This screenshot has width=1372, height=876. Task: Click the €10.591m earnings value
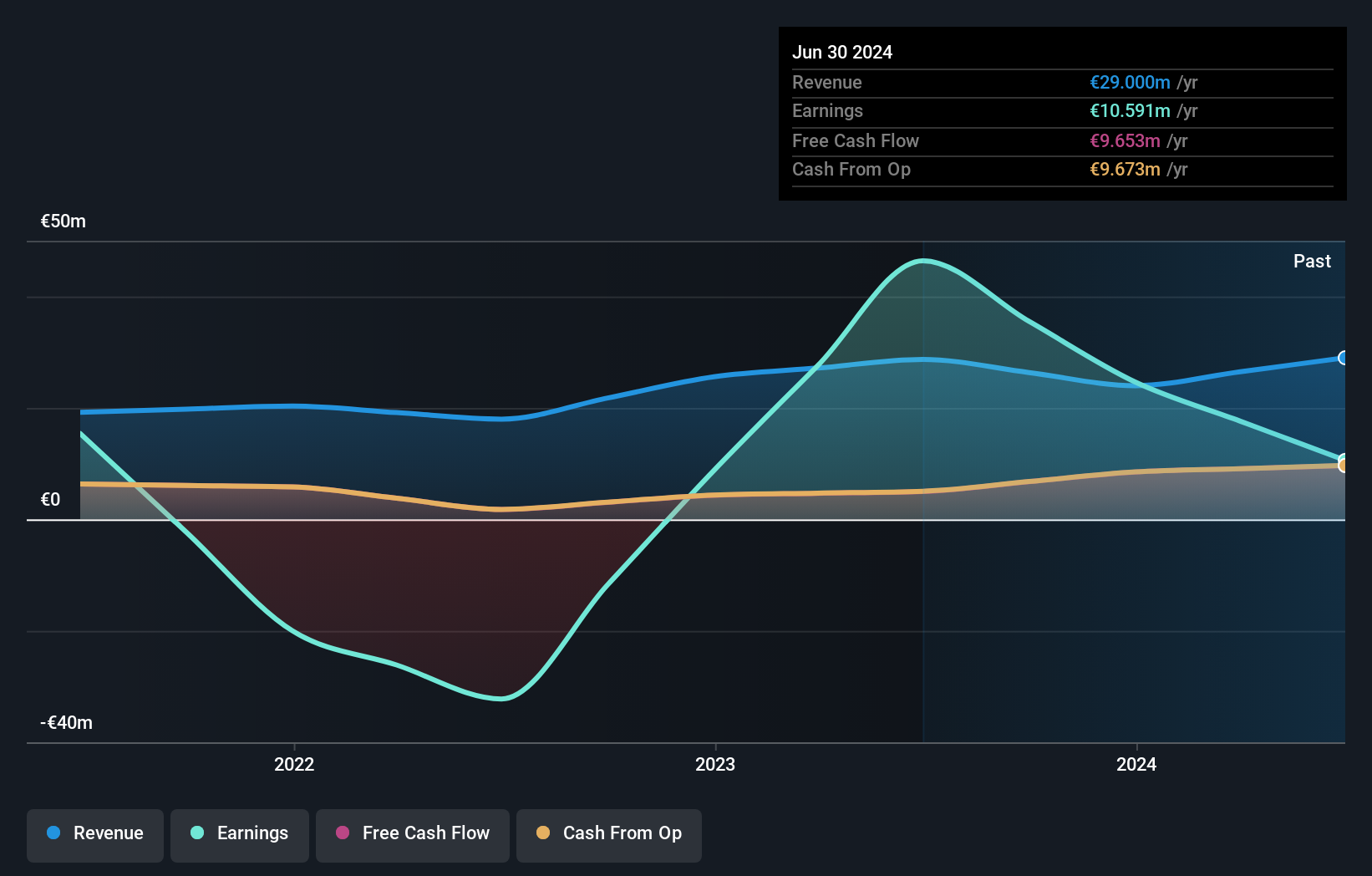click(x=1130, y=111)
